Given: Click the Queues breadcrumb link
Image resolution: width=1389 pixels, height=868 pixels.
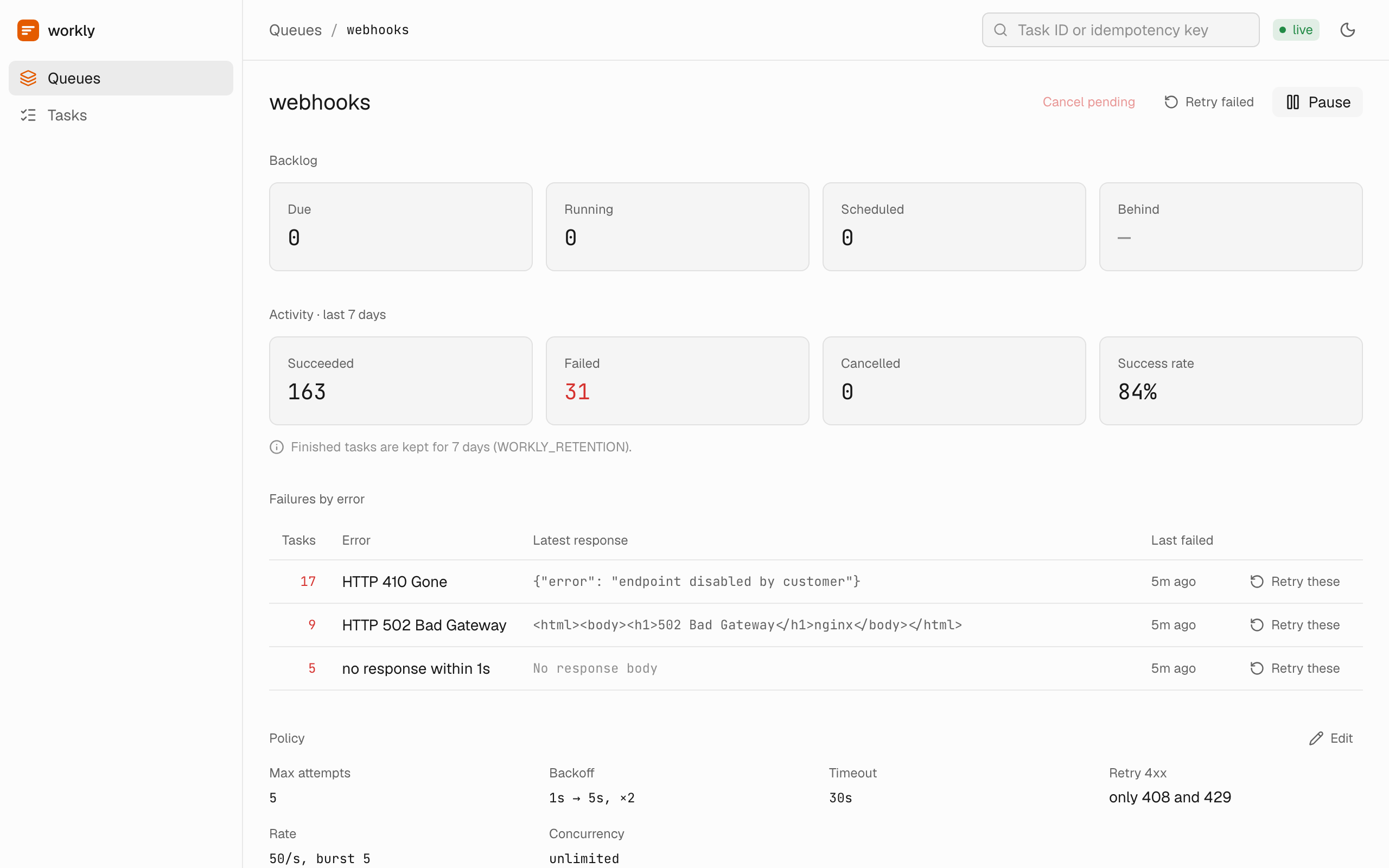Looking at the screenshot, I should point(295,30).
